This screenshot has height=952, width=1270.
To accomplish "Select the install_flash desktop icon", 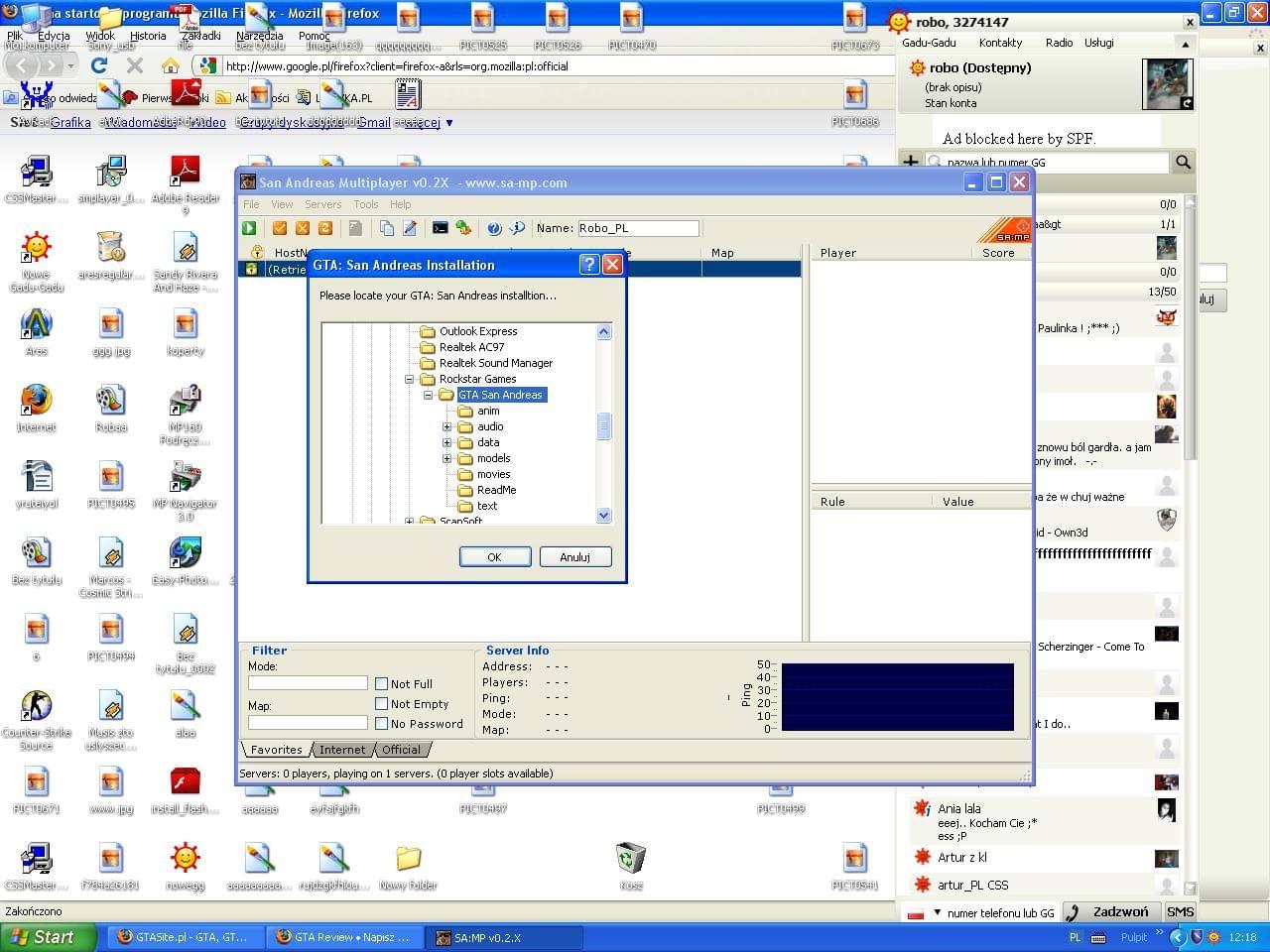I will pos(186,790).
